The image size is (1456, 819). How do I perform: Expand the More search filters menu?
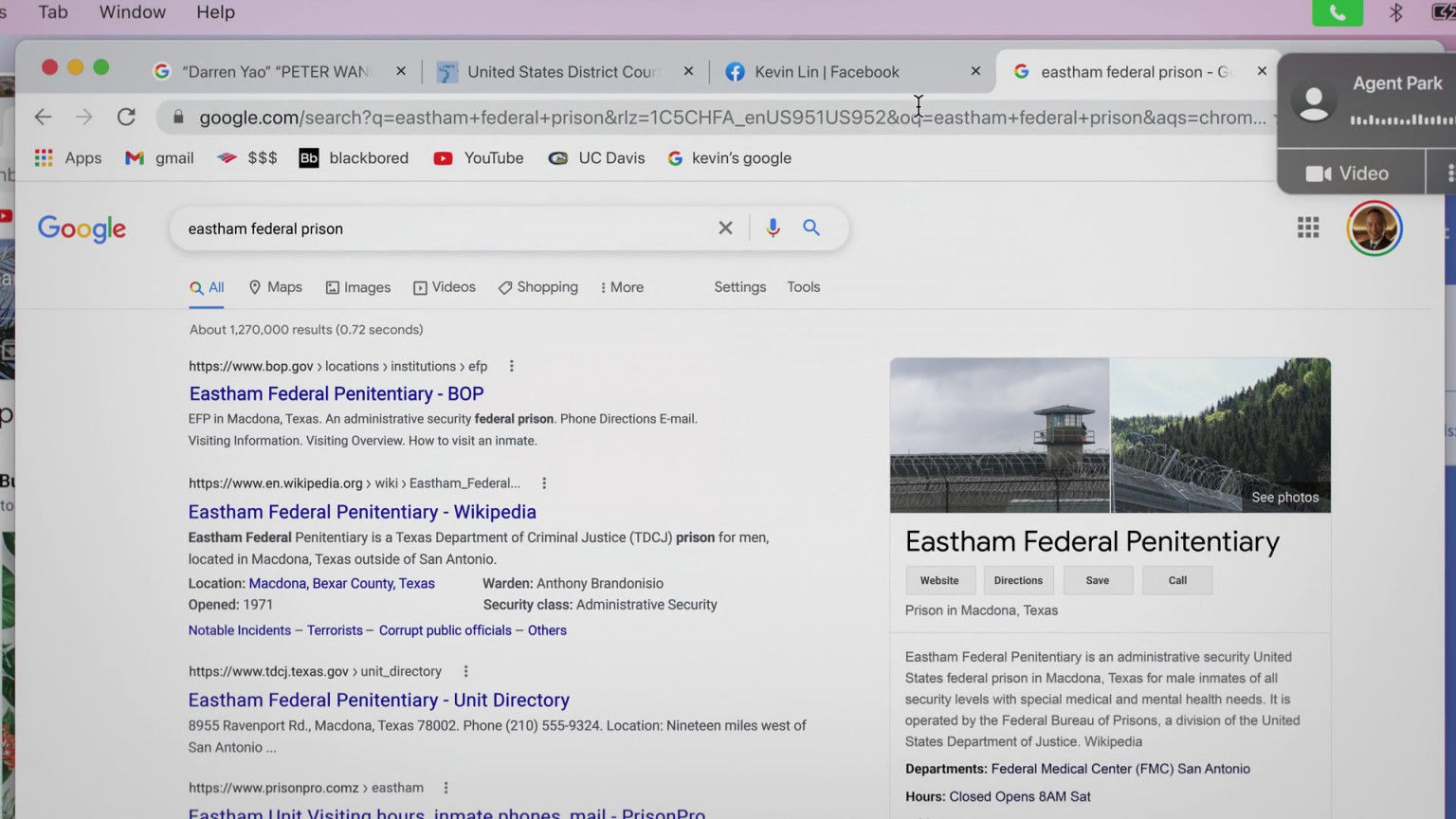tap(622, 287)
